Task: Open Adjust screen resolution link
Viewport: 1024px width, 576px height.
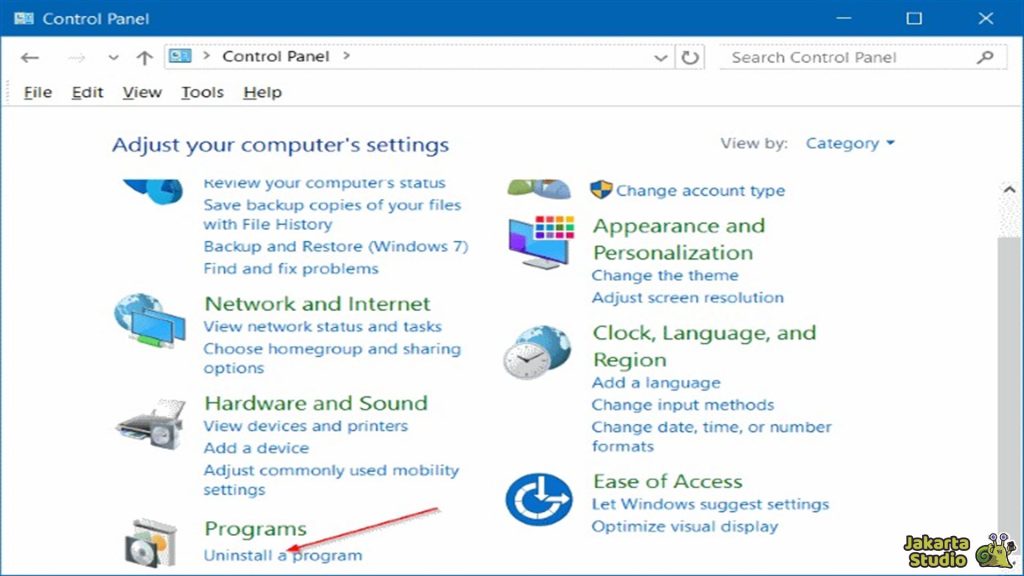Action: [687, 297]
